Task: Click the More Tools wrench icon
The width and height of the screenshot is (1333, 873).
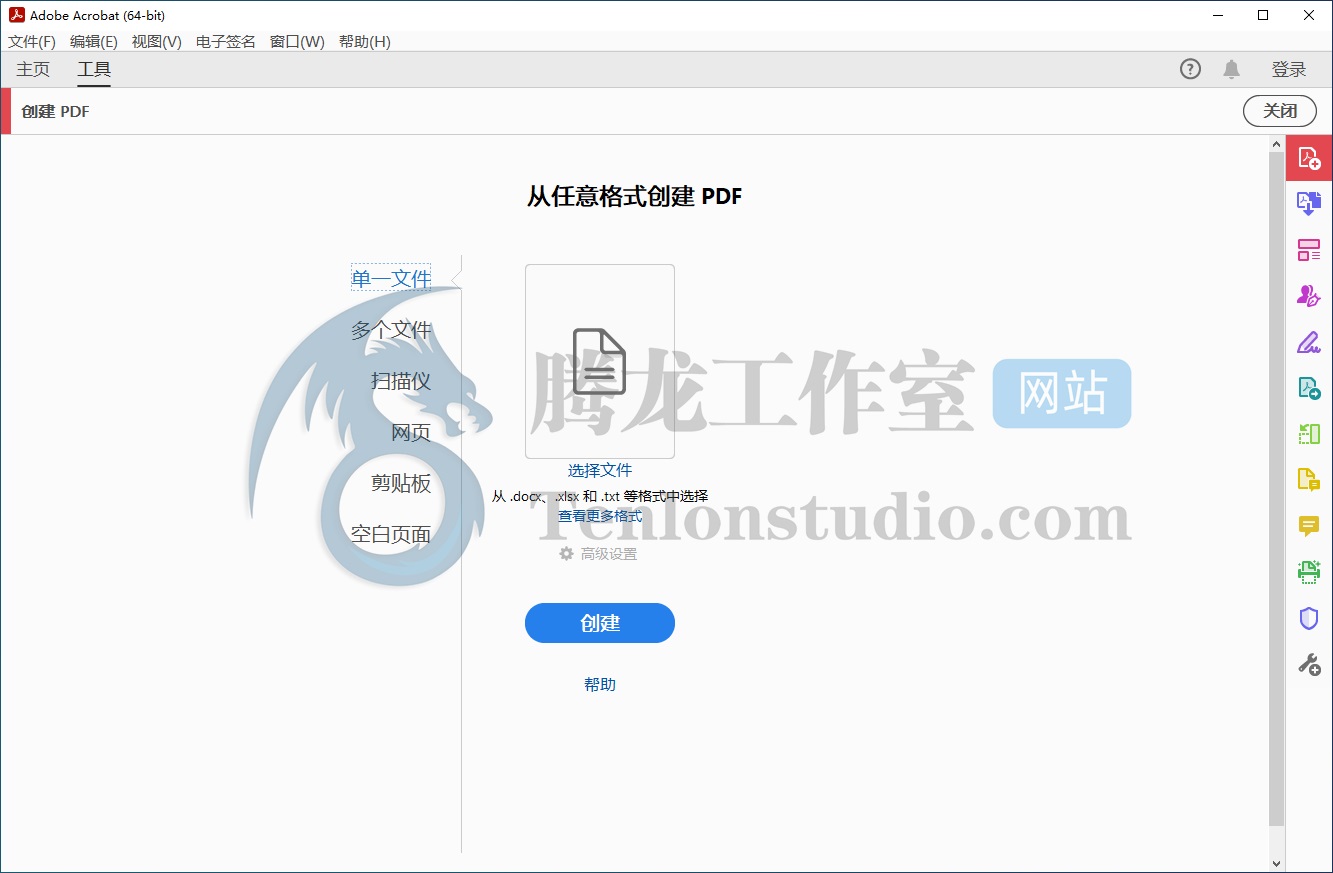Action: (1309, 664)
